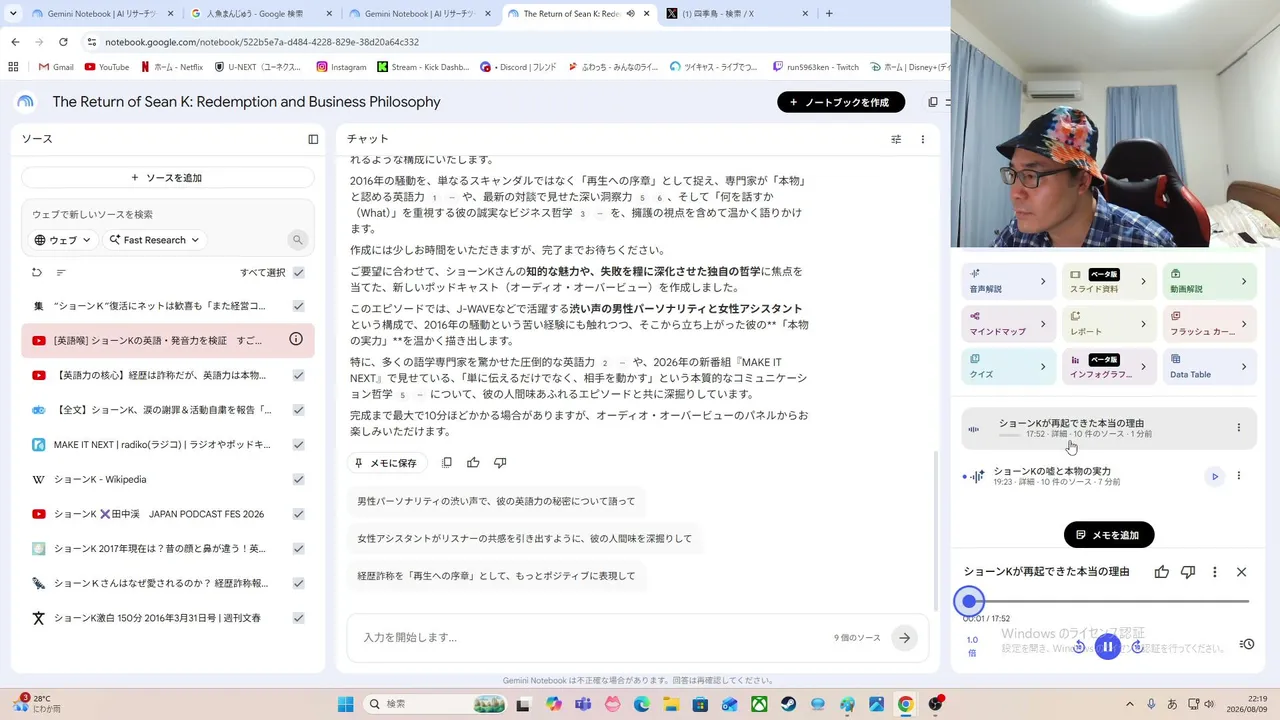Select suggestion 男性パーソナリティの渋い声で
This screenshot has height=720, width=1280.
click(496, 501)
